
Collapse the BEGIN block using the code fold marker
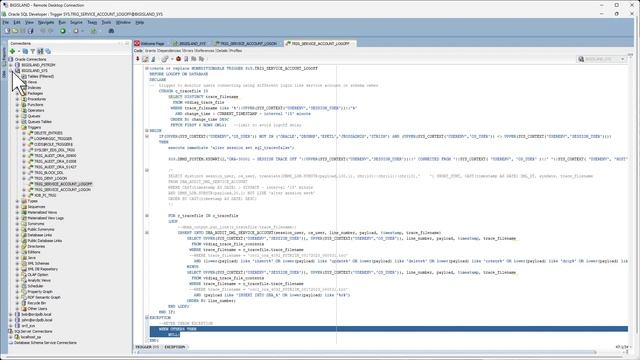pos(147,131)
